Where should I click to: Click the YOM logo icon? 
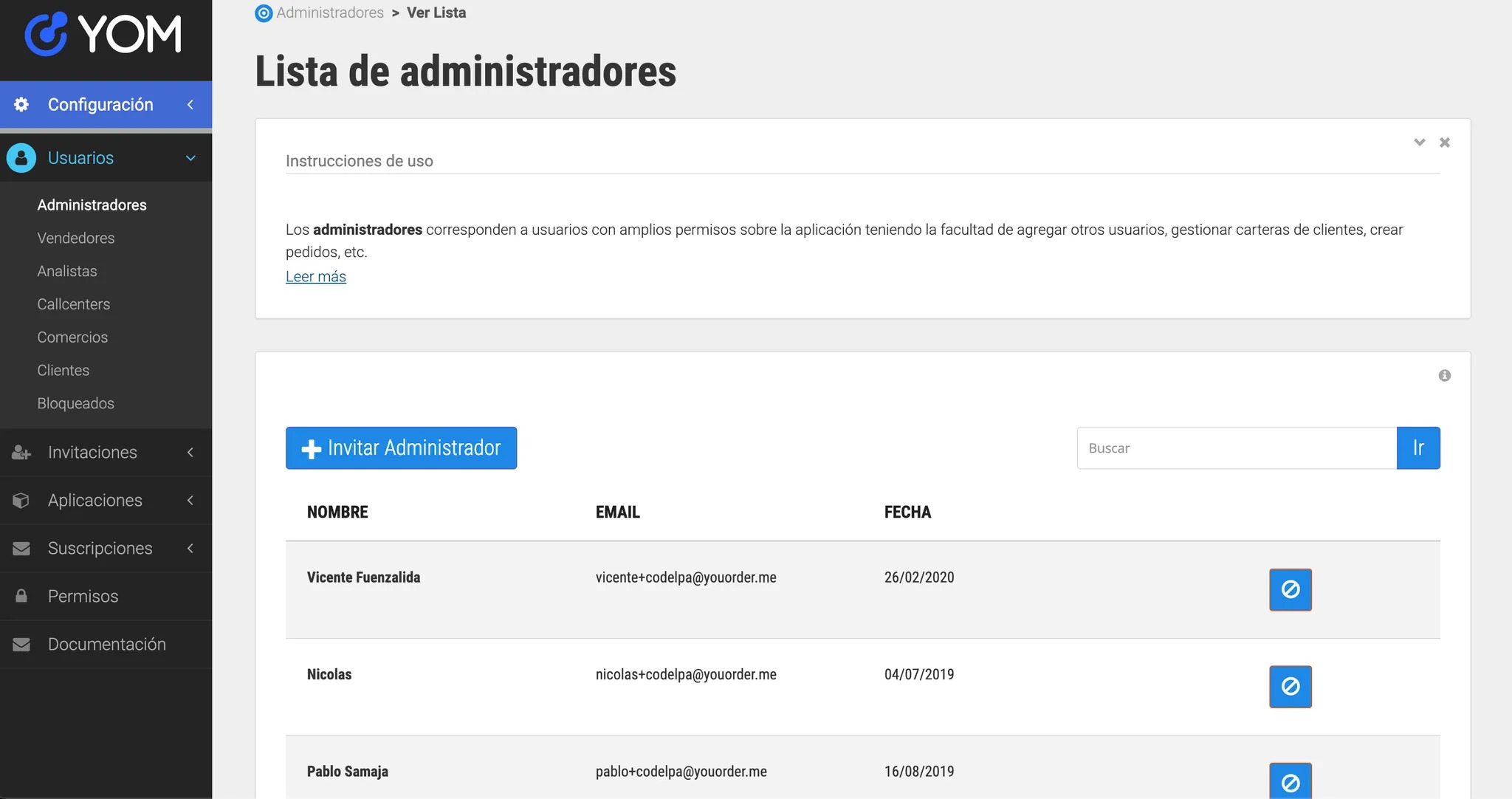pyautogui.click(x=46, y=34)
